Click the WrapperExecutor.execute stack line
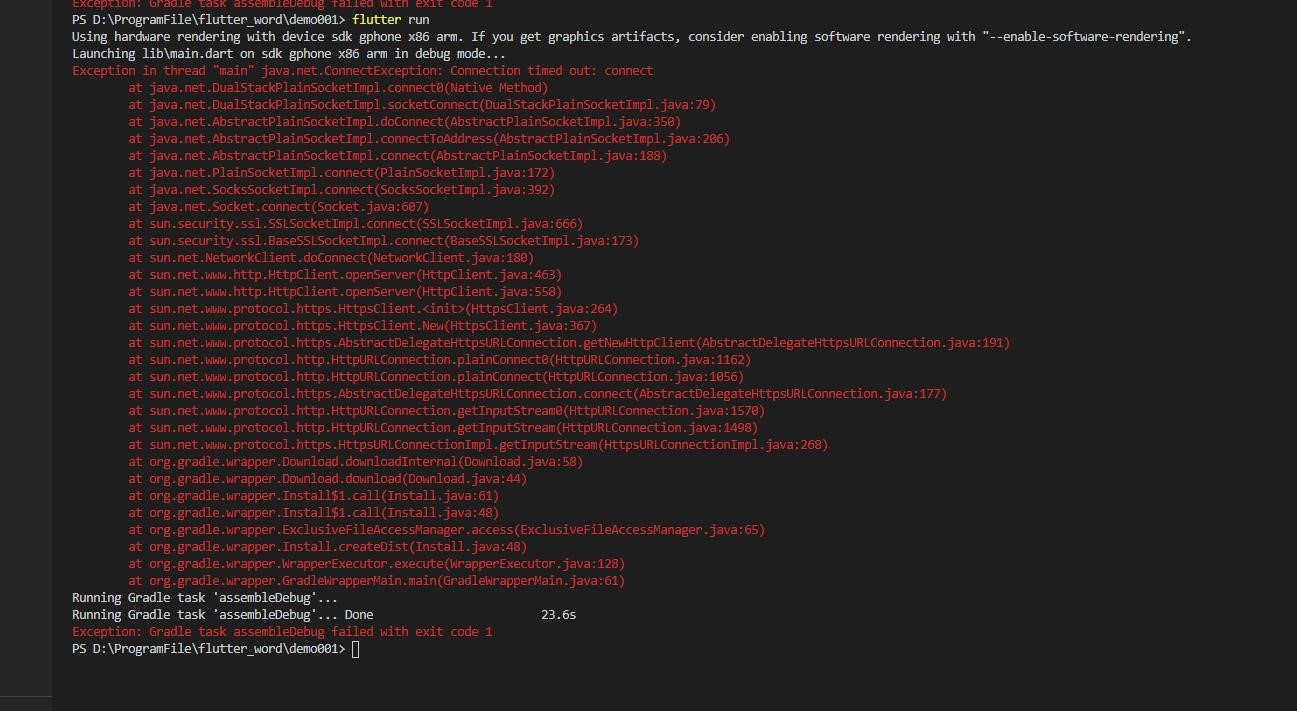 point(376,564)
